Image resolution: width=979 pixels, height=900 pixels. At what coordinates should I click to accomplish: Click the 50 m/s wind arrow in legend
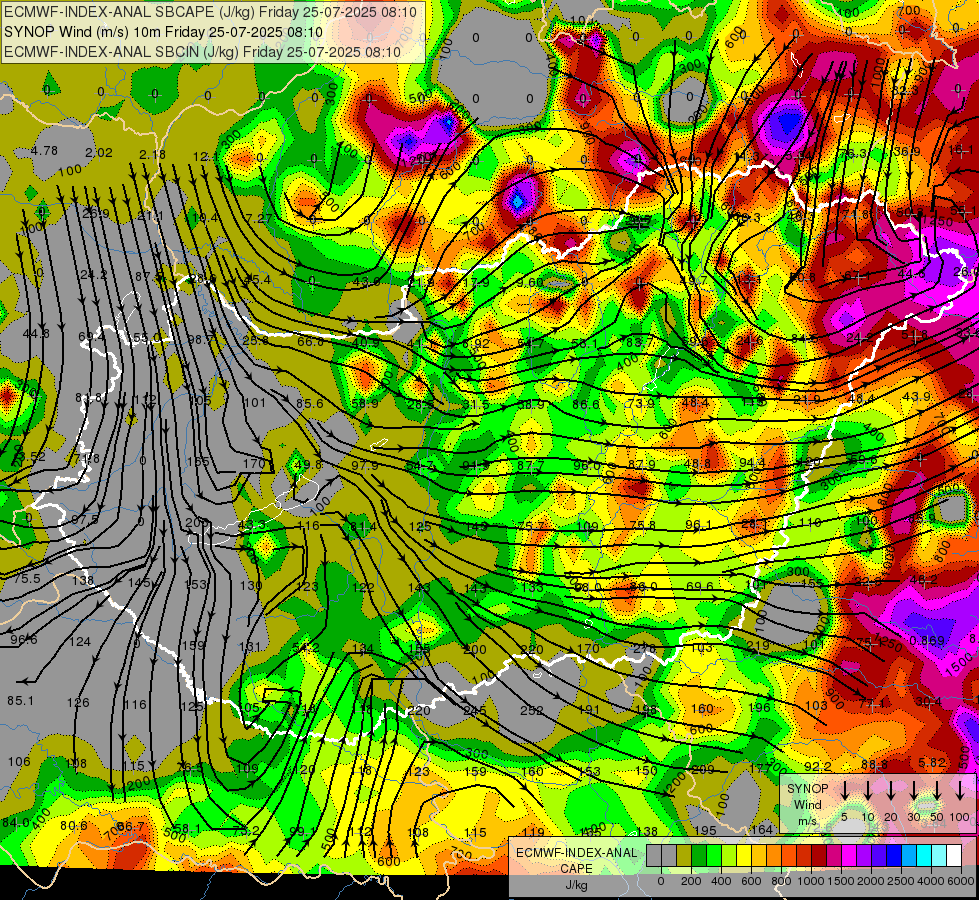937,790
